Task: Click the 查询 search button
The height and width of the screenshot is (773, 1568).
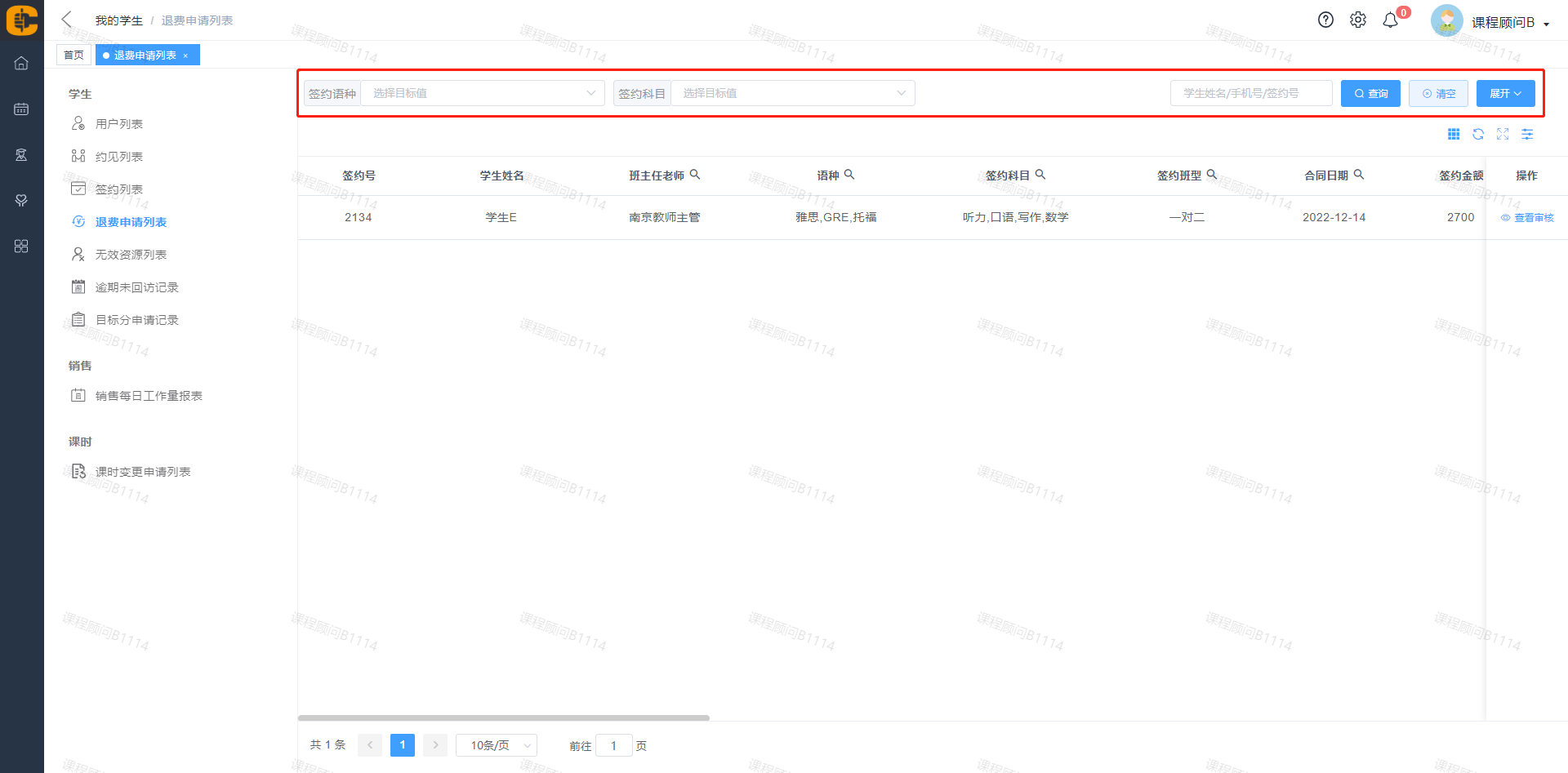Action: [x=1370, y=94]
